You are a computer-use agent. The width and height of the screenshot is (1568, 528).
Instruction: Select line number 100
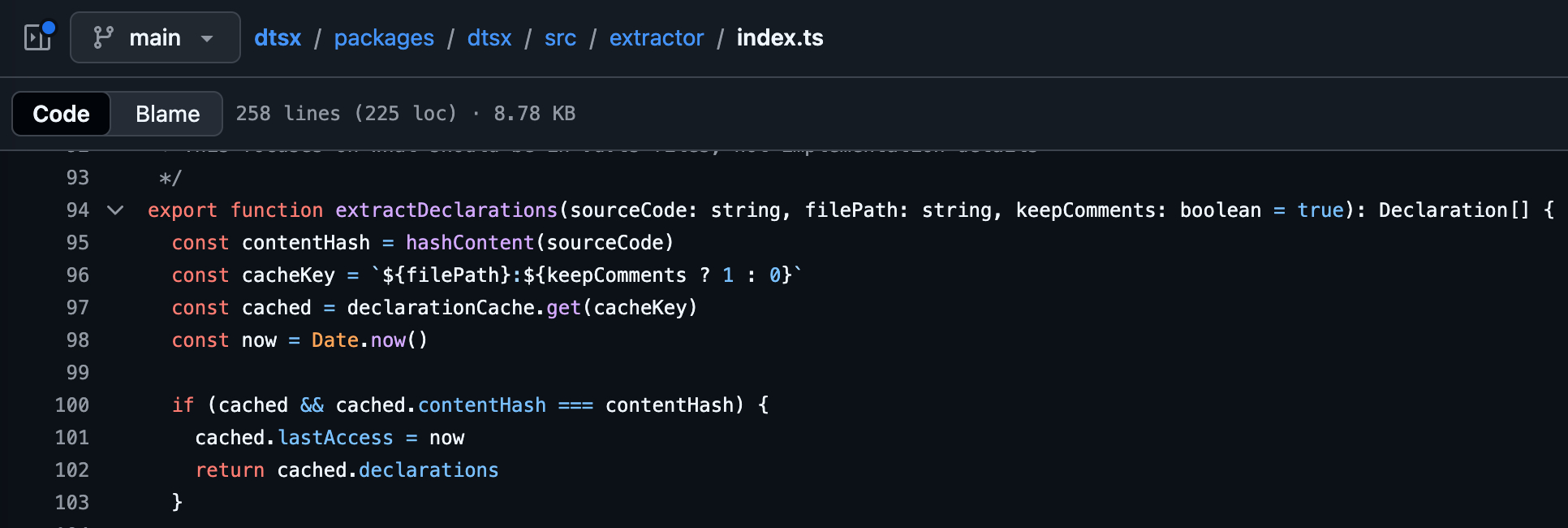click(72, 405)
